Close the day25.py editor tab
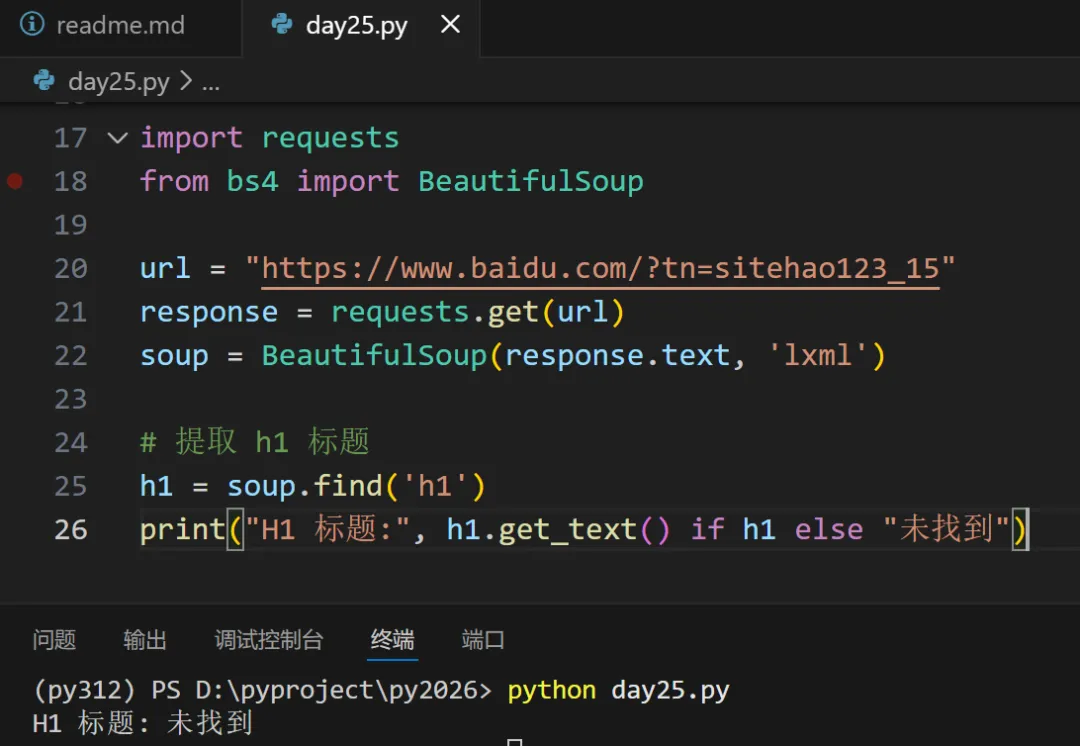Viewport: 1080px width, 746px height. [451, 25]
